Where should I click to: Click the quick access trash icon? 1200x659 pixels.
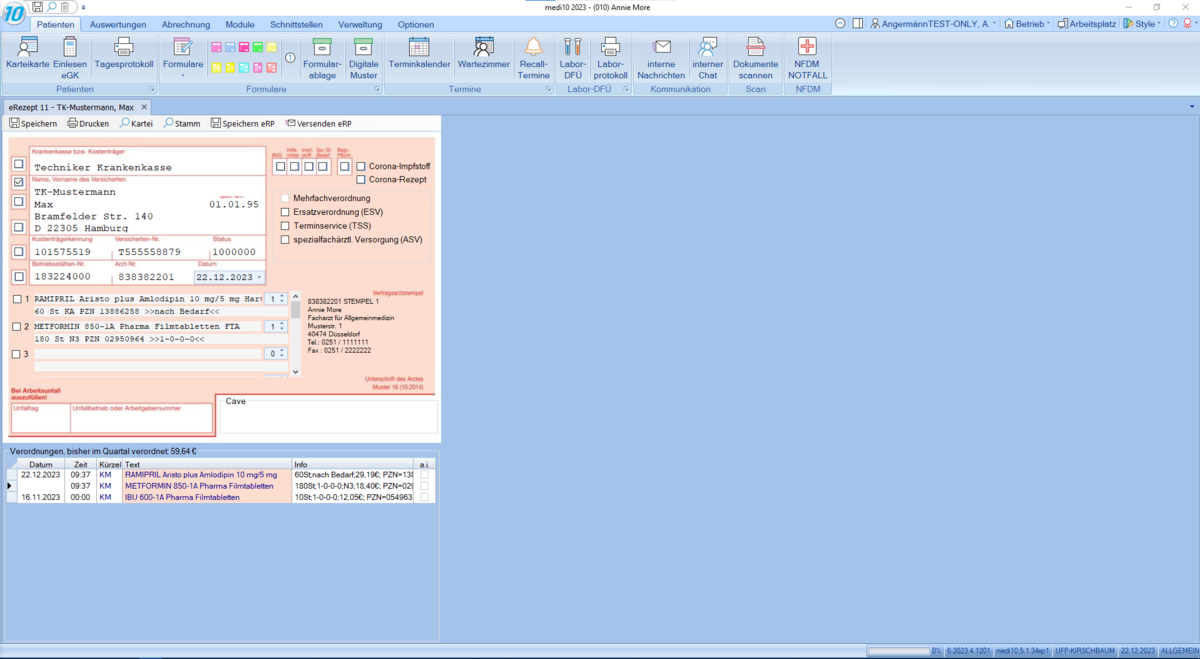[x=65, y=7]
